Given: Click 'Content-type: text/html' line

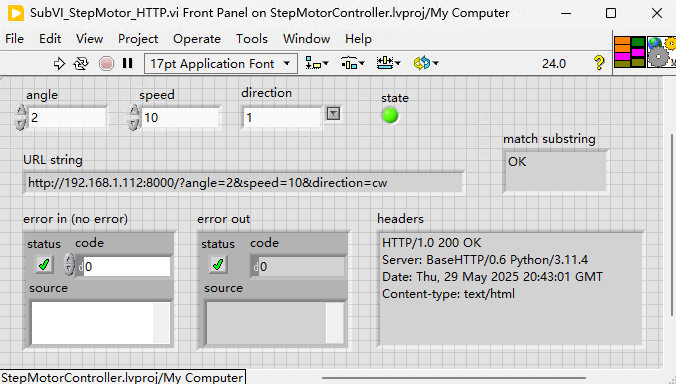Looking at the screenshot, I should [x=448, y=294].
